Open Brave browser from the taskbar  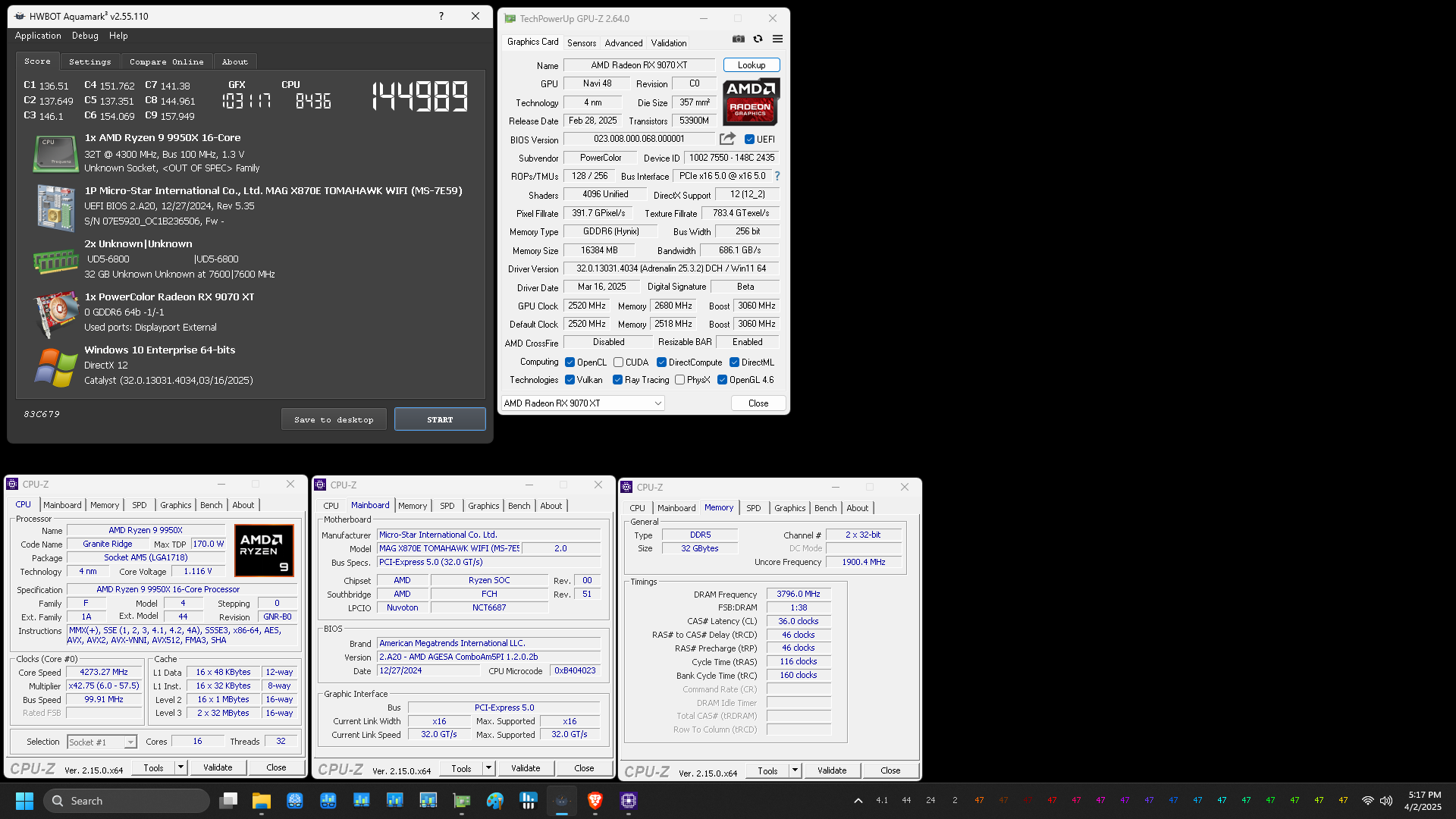click(x=595, y=801)
